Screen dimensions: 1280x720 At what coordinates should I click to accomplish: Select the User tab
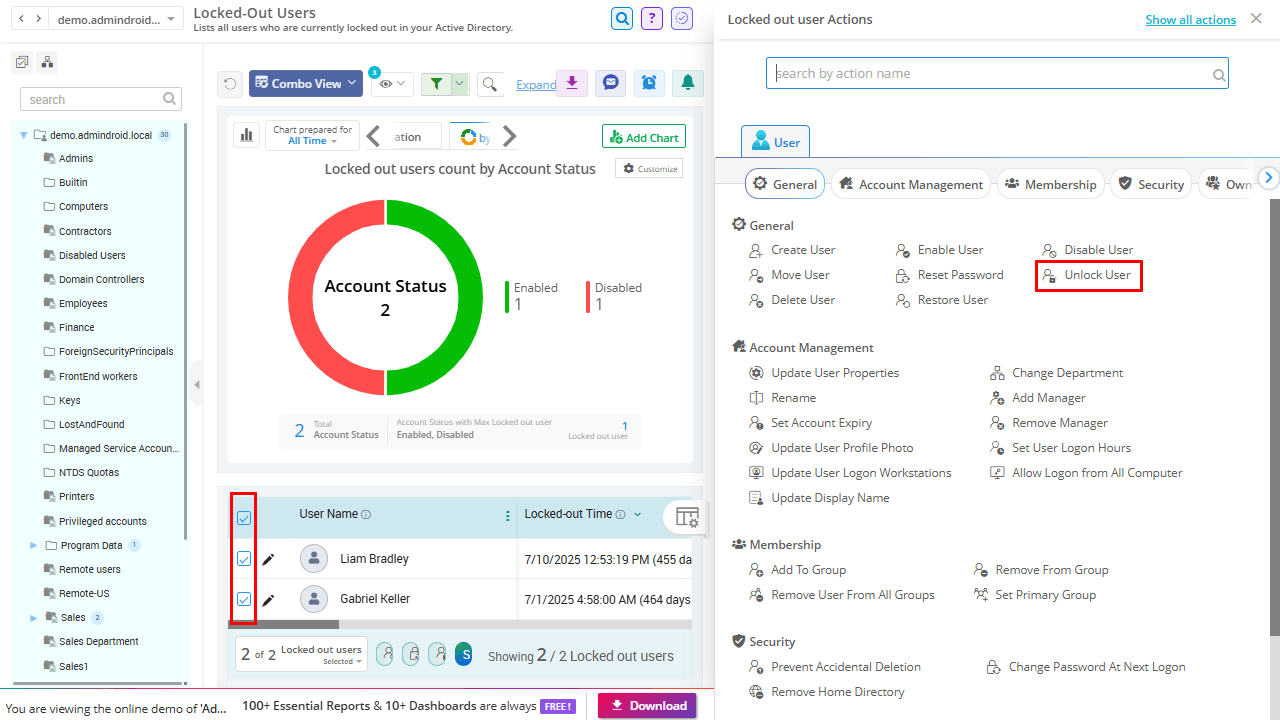click(x=775, y=142)
